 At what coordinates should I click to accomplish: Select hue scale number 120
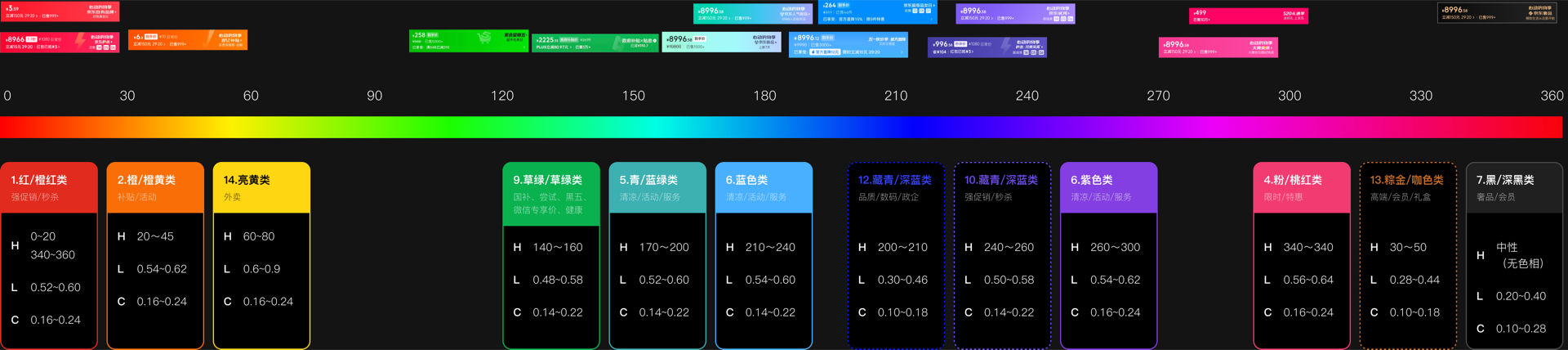point(502,96)
